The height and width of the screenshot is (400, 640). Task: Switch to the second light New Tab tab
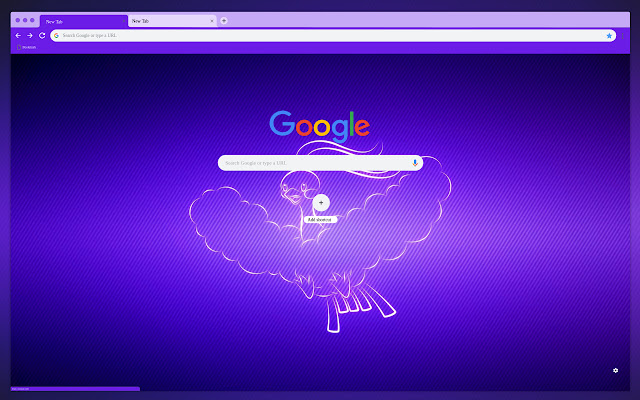tap(172, 21)
